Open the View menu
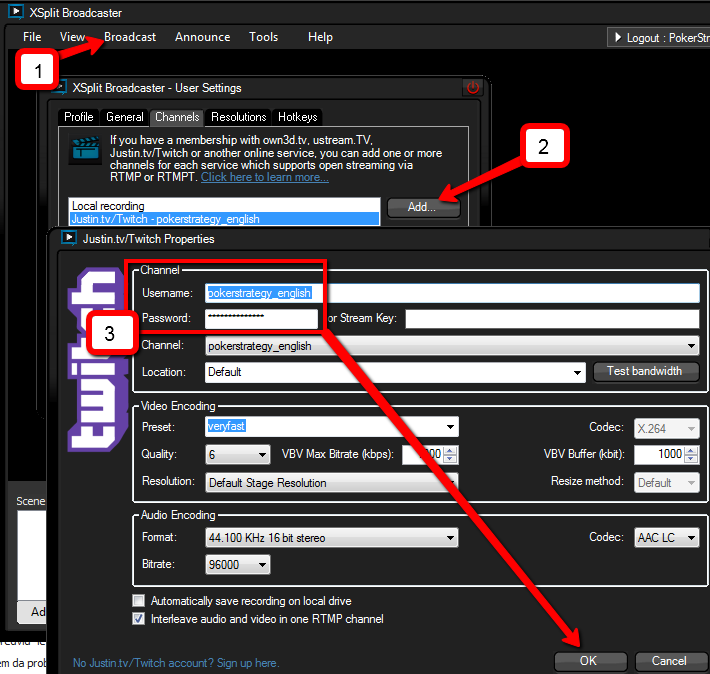710x674 pixels. (x=72, y=37)
